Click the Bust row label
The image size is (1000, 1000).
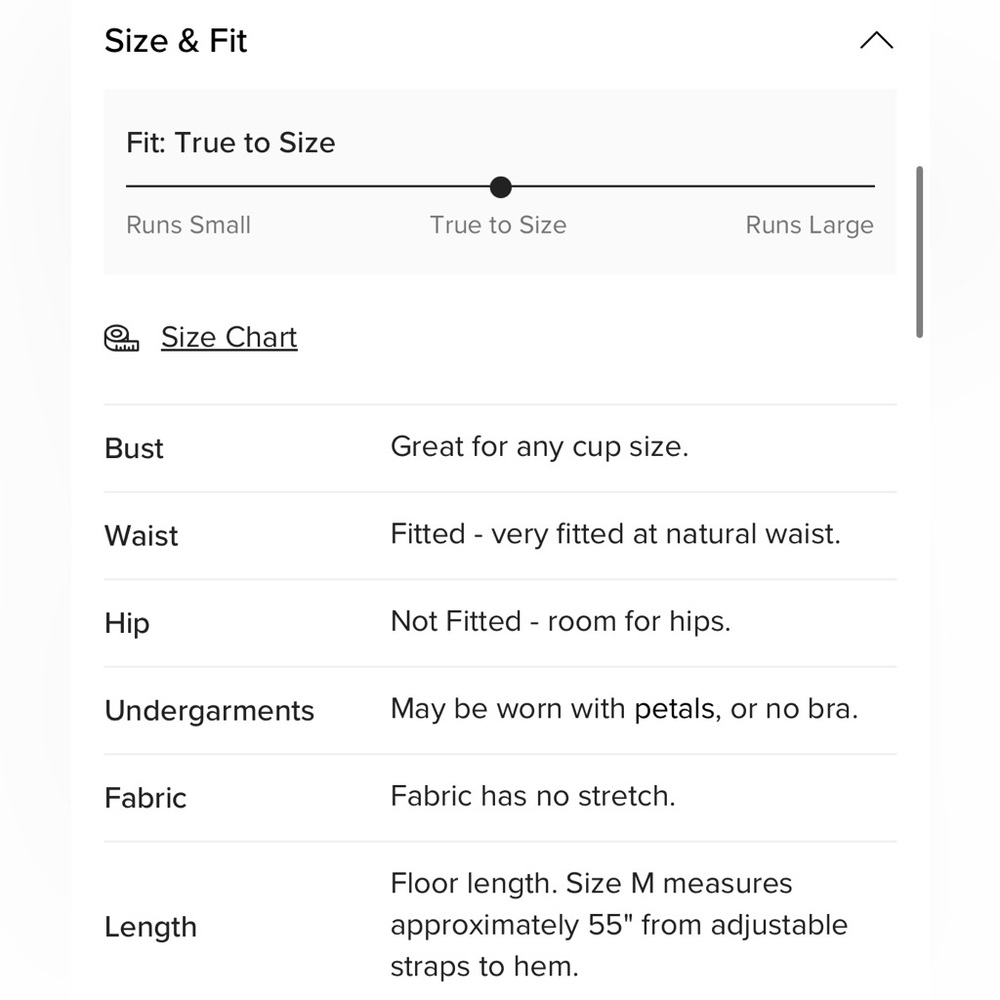[x=134, y=448]
